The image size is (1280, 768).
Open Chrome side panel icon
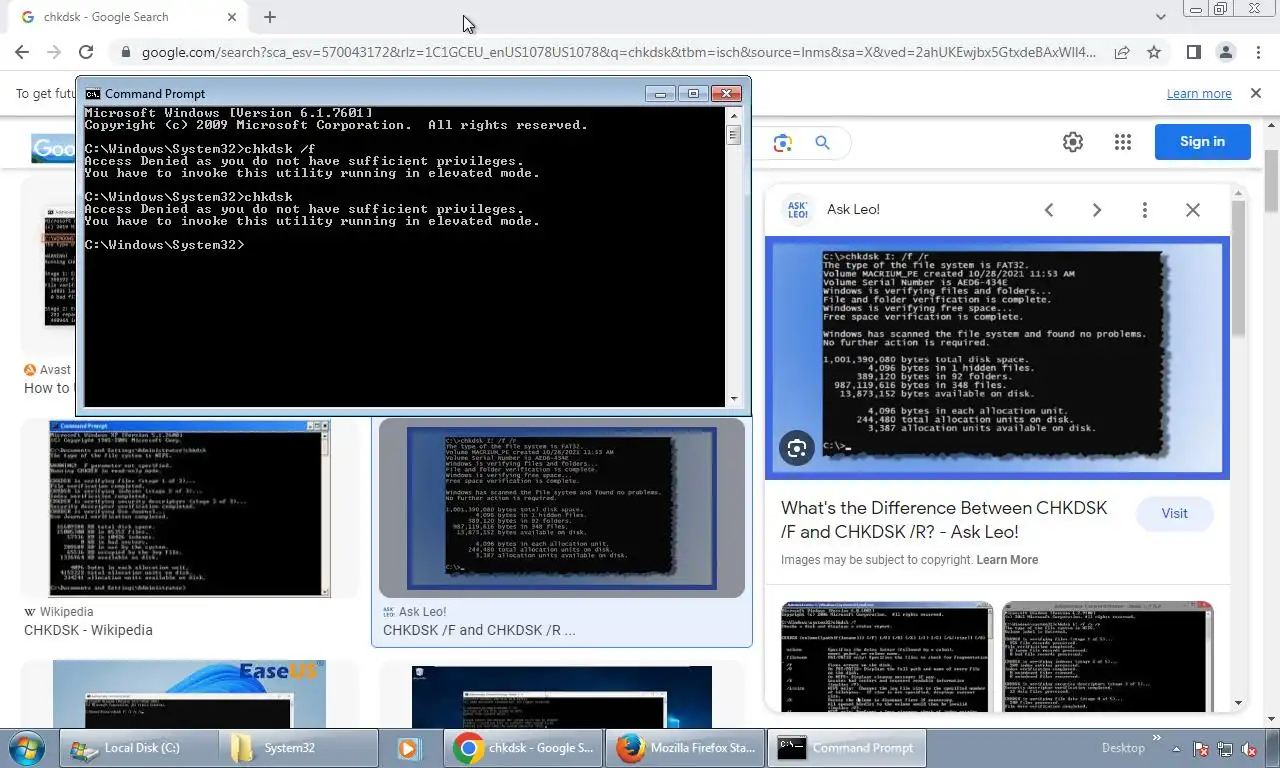click(x=1194, y=52)
